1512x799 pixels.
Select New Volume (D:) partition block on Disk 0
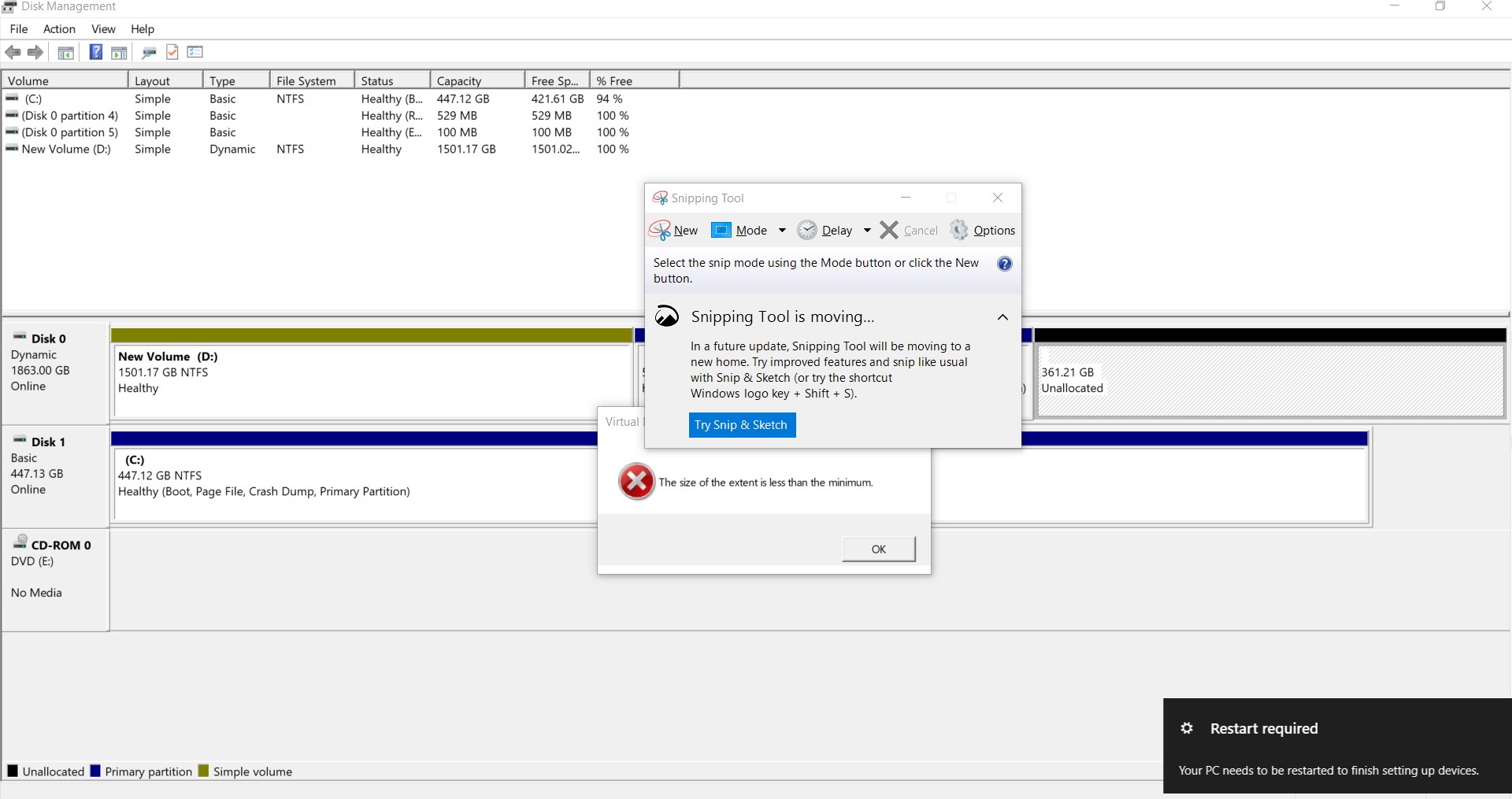(373, 380)
